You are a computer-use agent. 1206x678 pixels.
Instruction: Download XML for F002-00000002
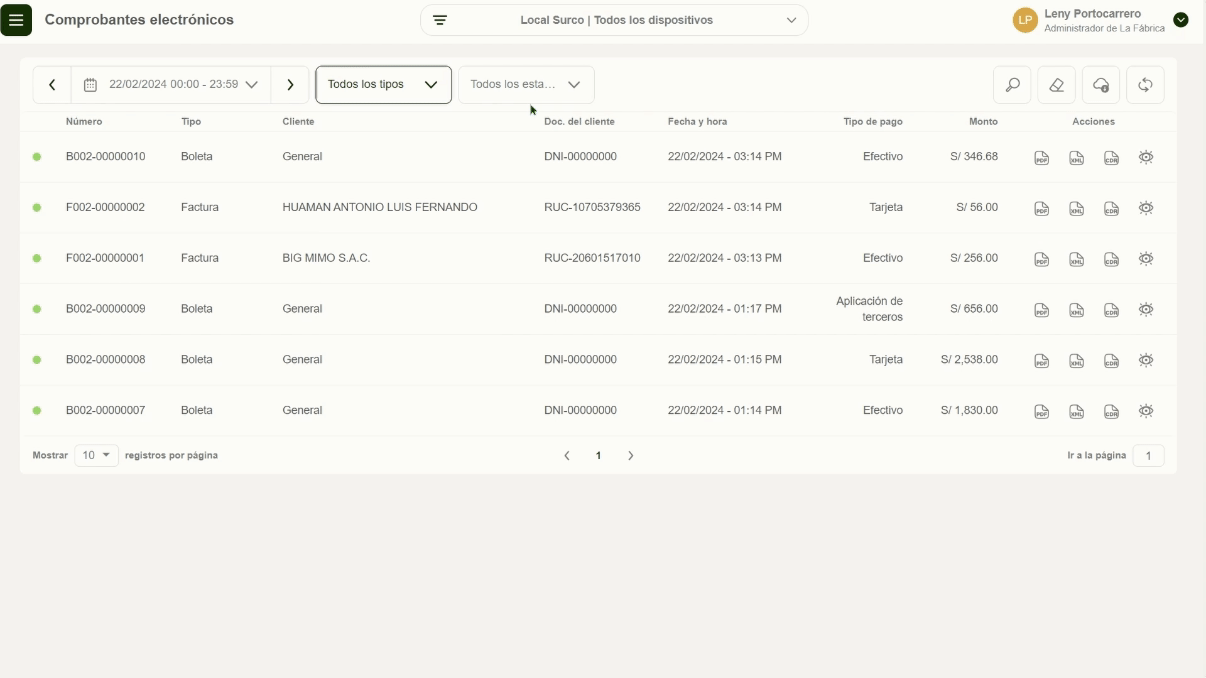tap(1077, 209)
